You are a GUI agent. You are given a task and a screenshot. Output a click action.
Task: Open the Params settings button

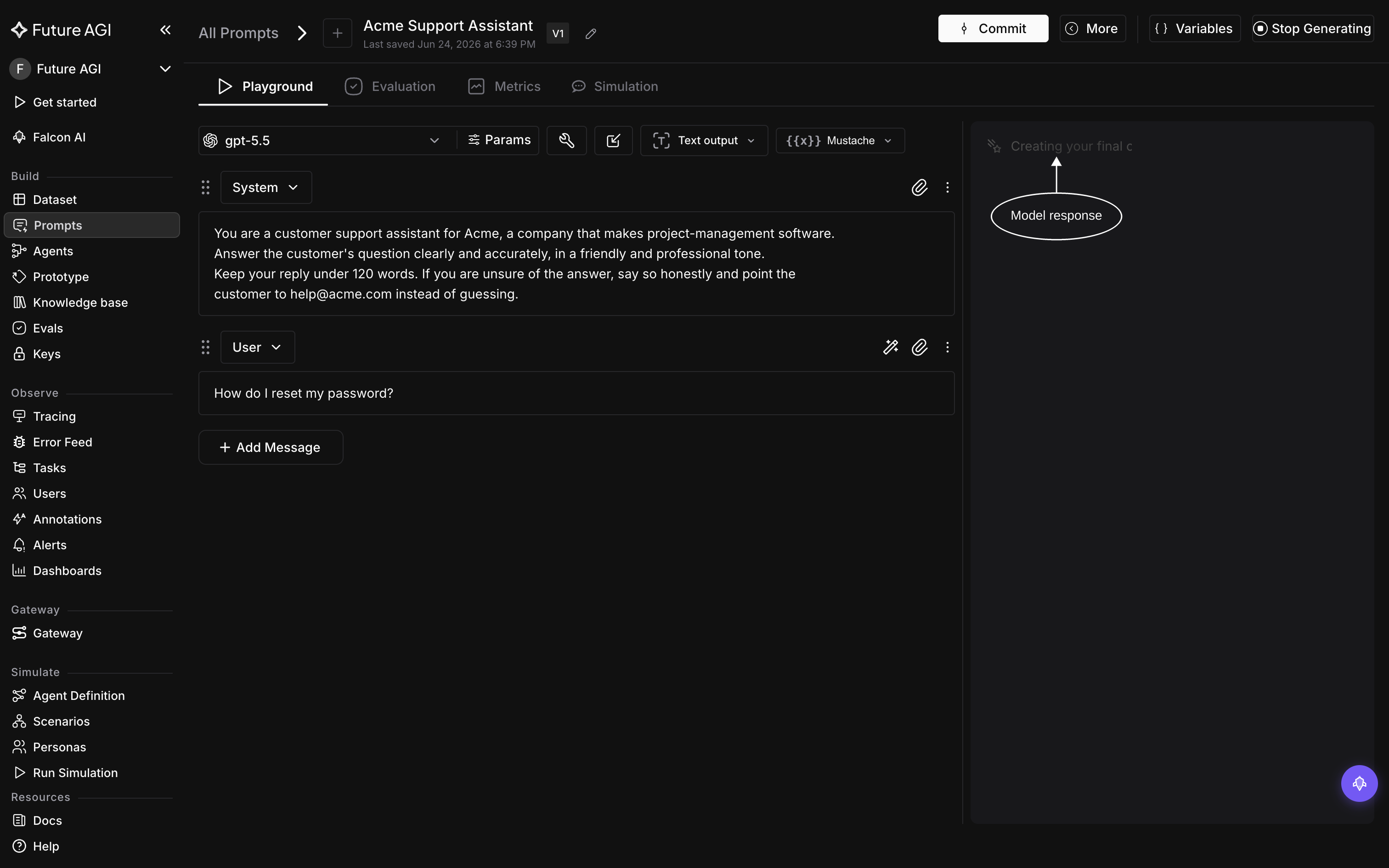click(x=498, y=141)
